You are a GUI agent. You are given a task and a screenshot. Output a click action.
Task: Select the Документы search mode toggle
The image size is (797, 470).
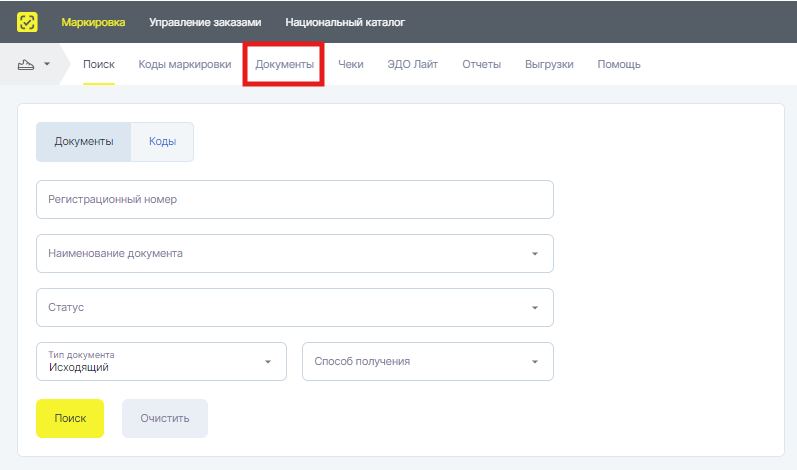pyautogui.click(x=84, y=142)
